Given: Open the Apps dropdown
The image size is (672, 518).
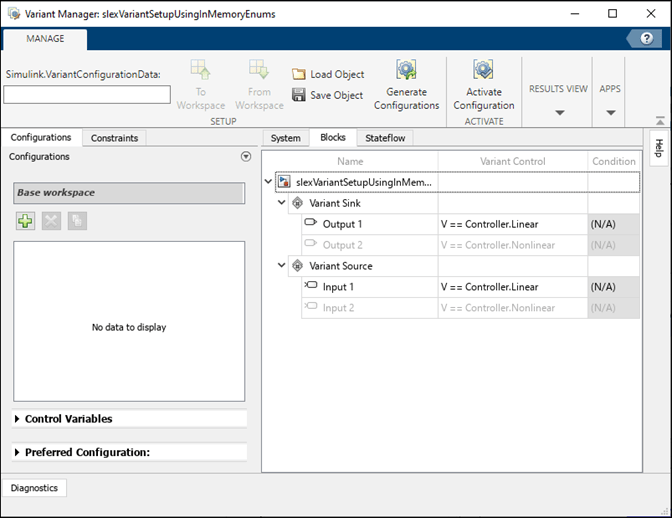Looking at the screenshot, I should pyautogui.click(x=610, y=112).
